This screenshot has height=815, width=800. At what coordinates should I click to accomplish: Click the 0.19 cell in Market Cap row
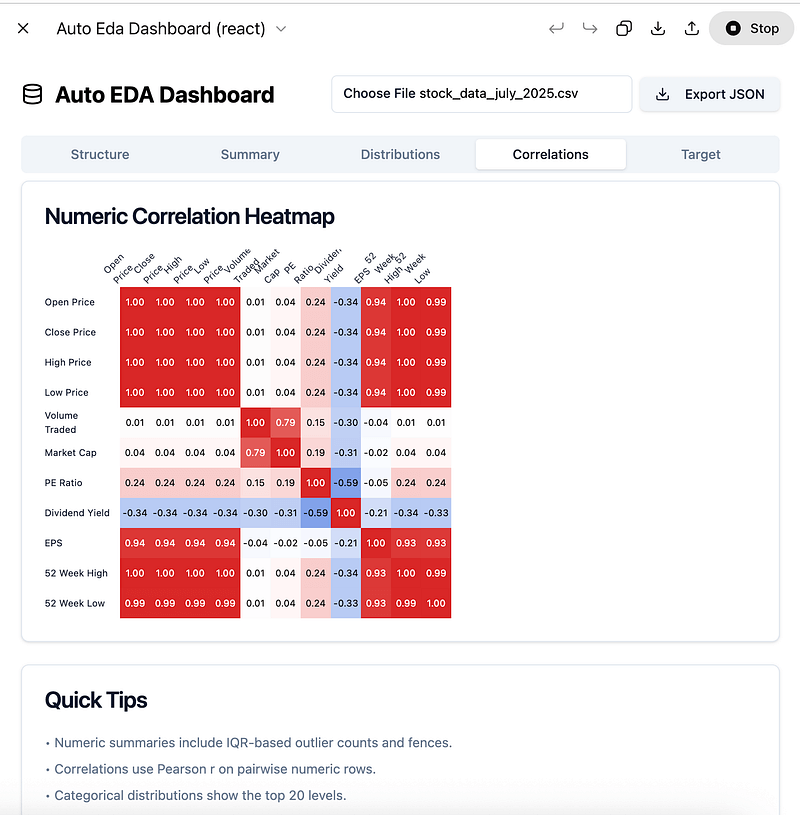(316, 453)
